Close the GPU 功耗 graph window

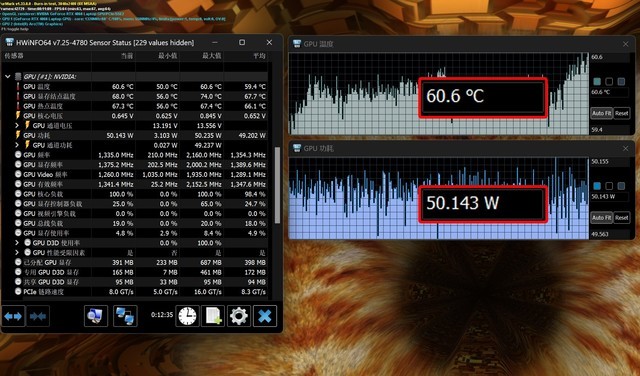tap(625, 148)
